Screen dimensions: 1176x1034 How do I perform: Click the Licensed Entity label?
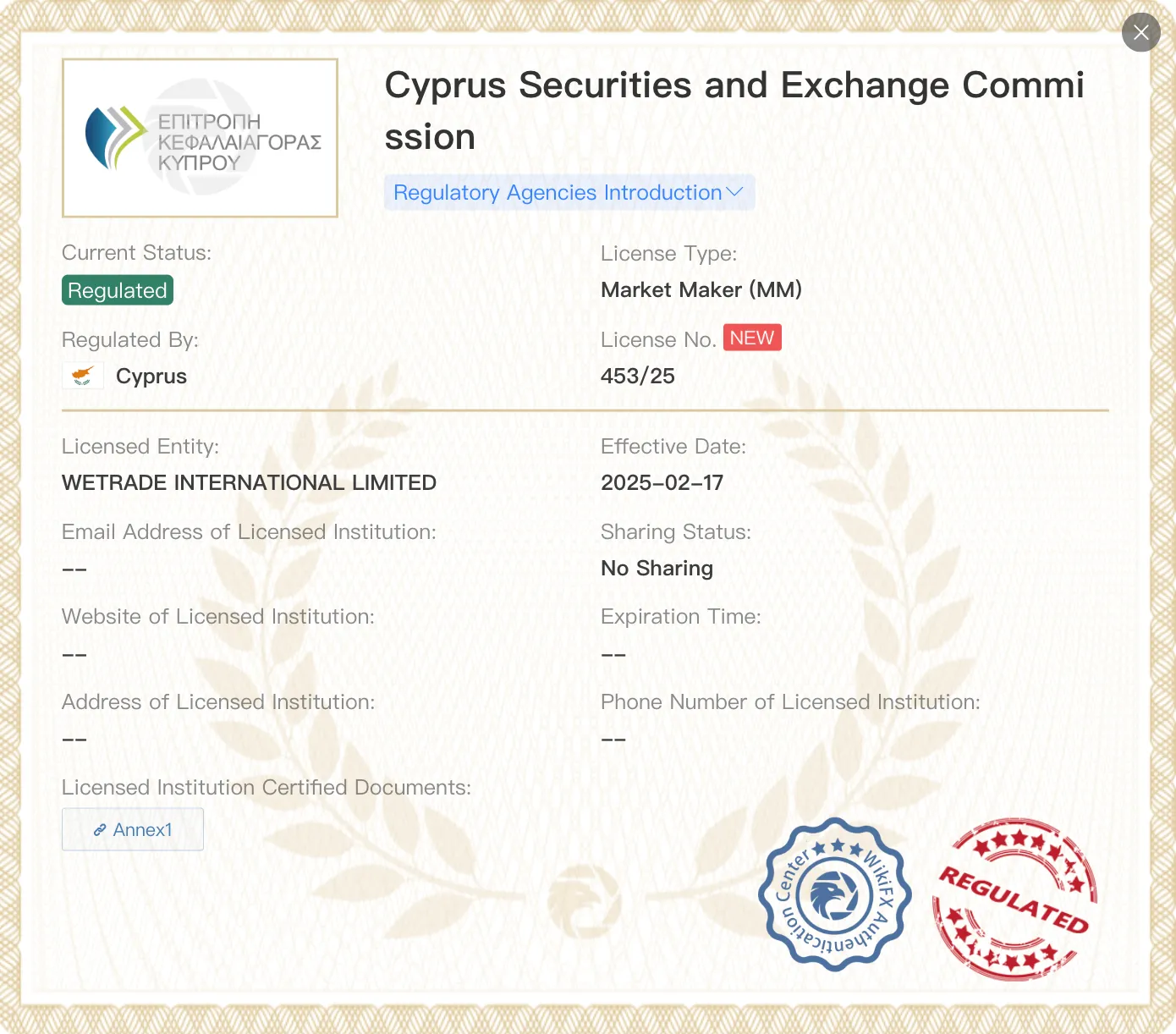click(140, 446)
